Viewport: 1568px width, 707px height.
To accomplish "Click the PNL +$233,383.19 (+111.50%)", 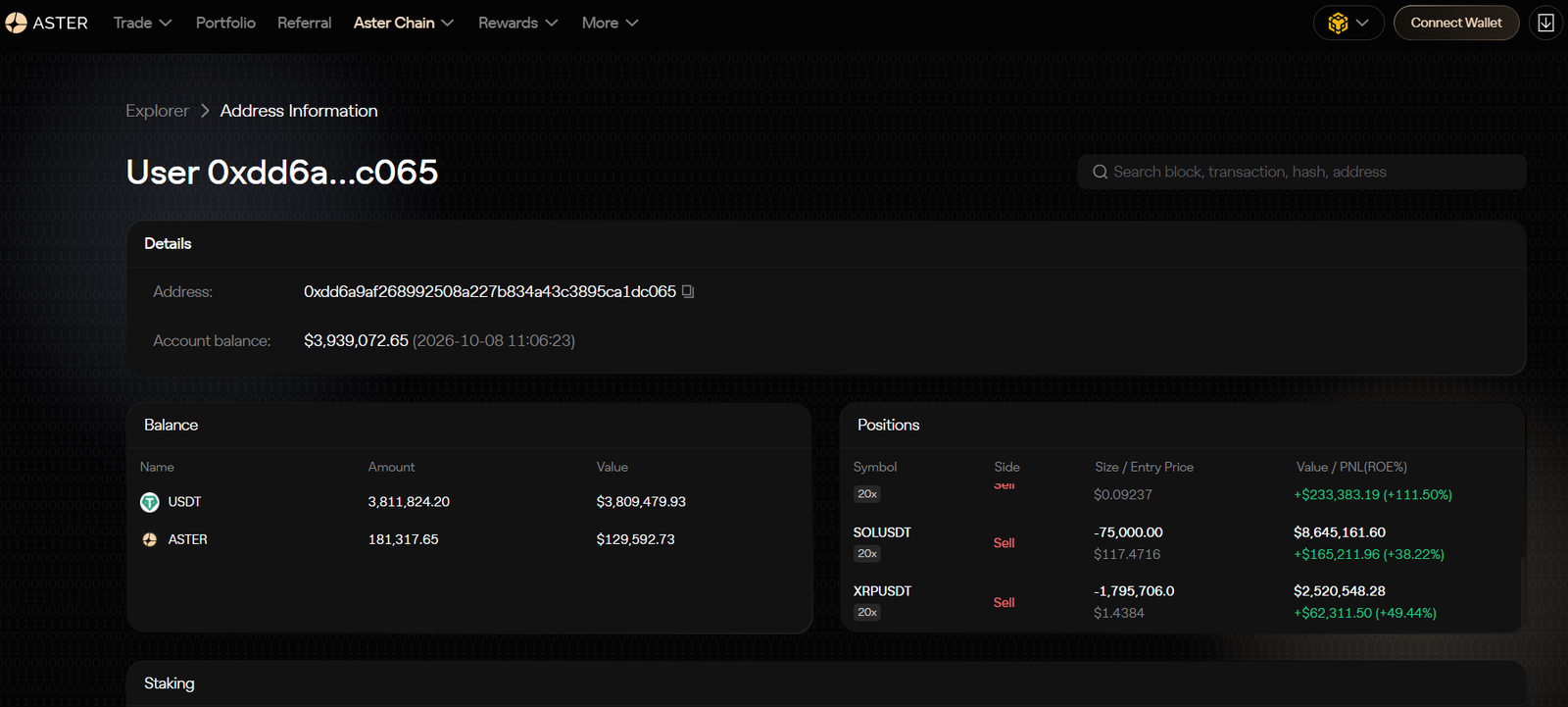I will coord(1373,495).
